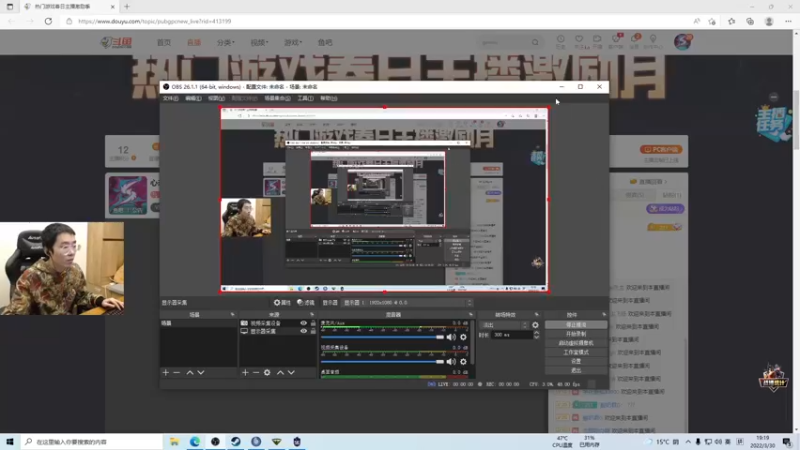The width and height of the screenshot is (800, 450).
Task: Open the OBS Edit menu
Action: (193, 98)
